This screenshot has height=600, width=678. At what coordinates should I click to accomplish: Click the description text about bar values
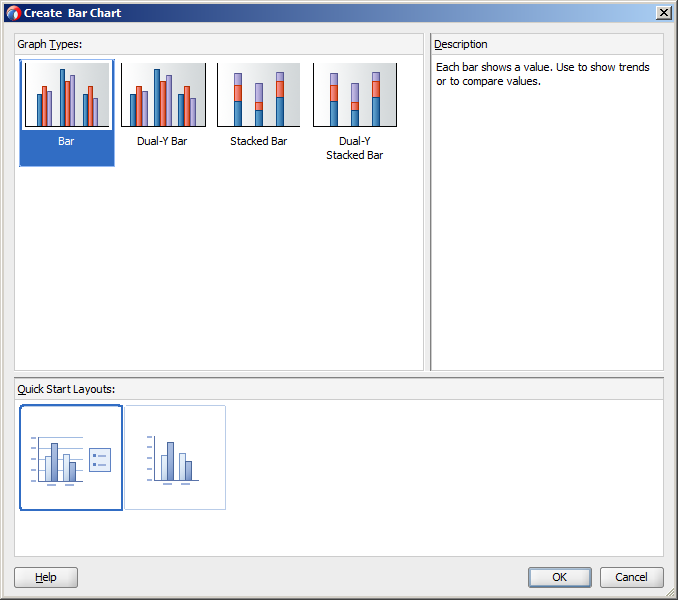click(543, 74)
